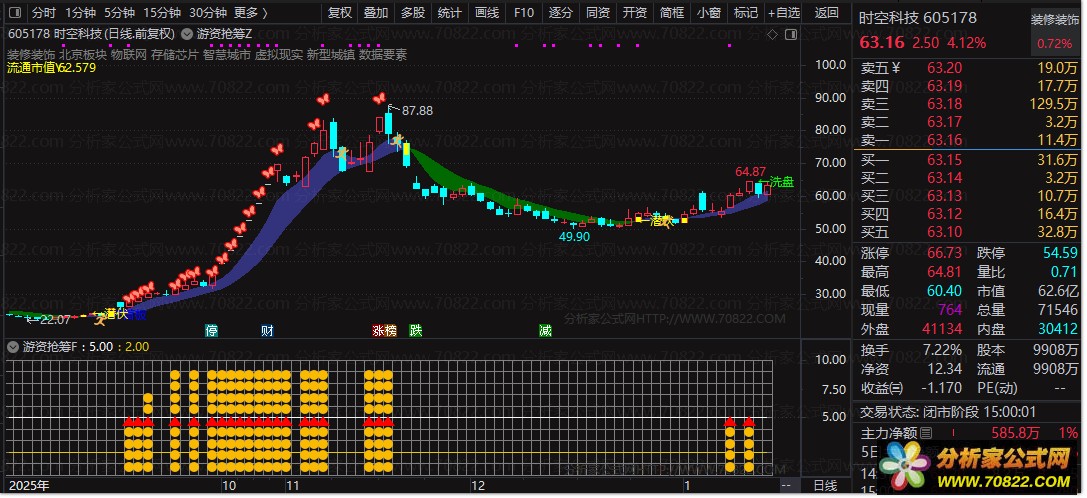This screenshot has width=1087, height=498.
Task: Click the 叠加 overlay button
Action: tap(376, 12)
